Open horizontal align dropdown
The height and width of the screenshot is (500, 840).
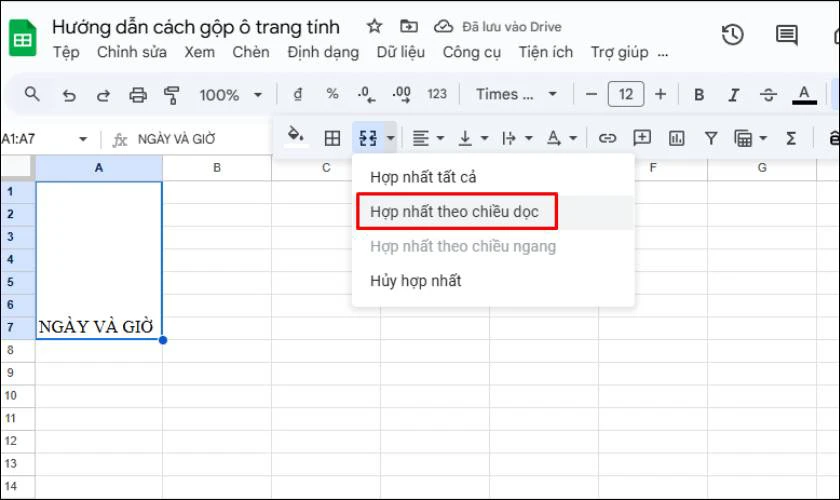pyautogui.click(x=428, y=138)
